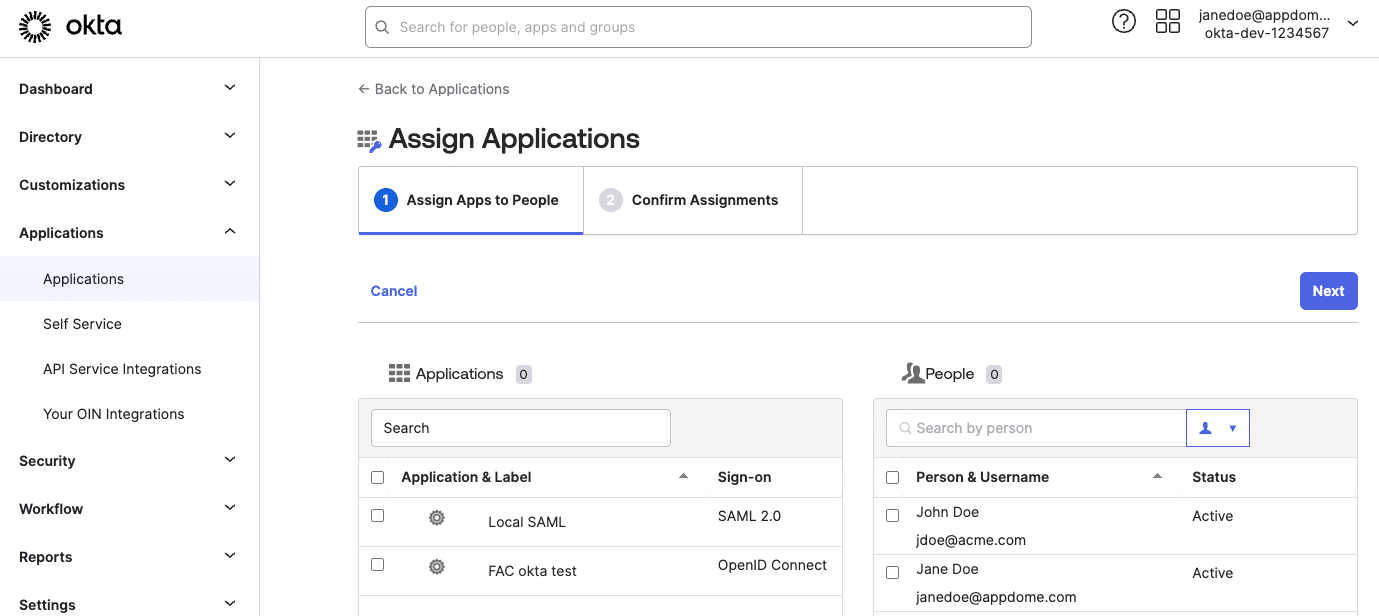Open the apps grid launcher icon
Viewport: 1379px width, 616px height.
click(1167, 20)
